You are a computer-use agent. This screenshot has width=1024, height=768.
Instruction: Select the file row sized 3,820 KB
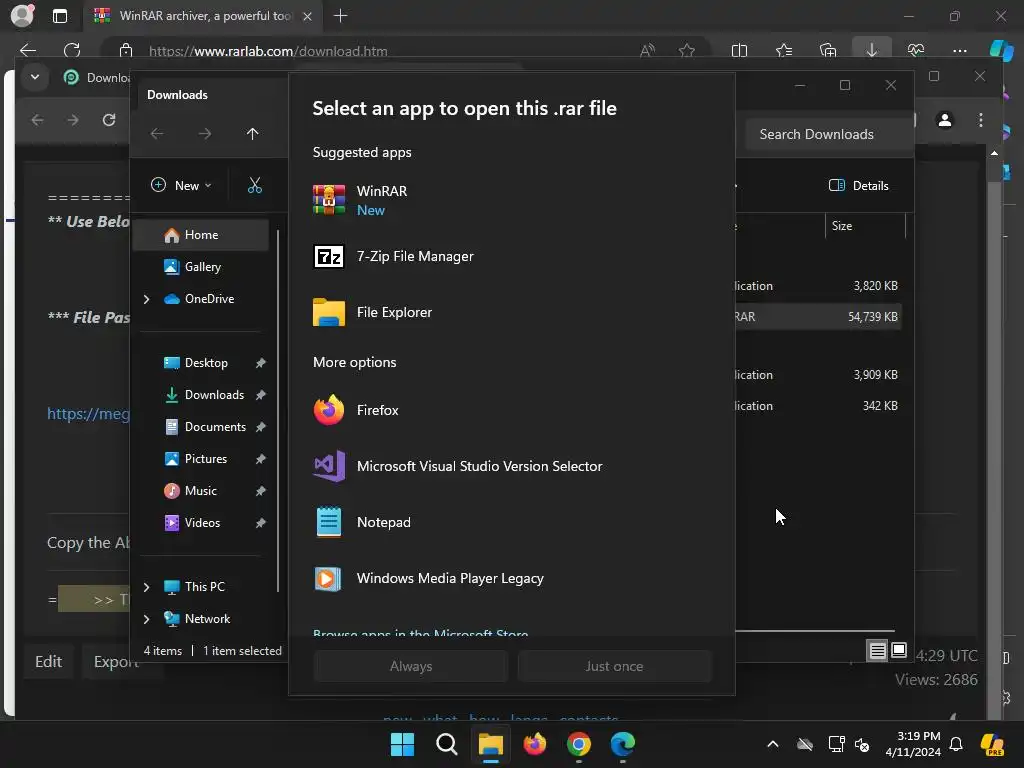[x=818, y=285]
